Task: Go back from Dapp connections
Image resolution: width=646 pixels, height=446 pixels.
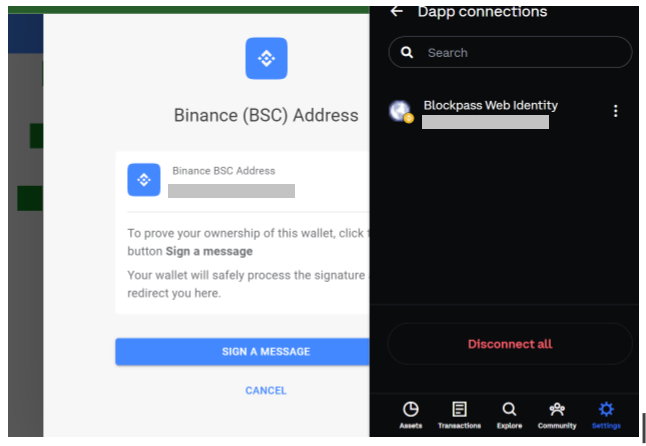Action: tap(396, 11)
